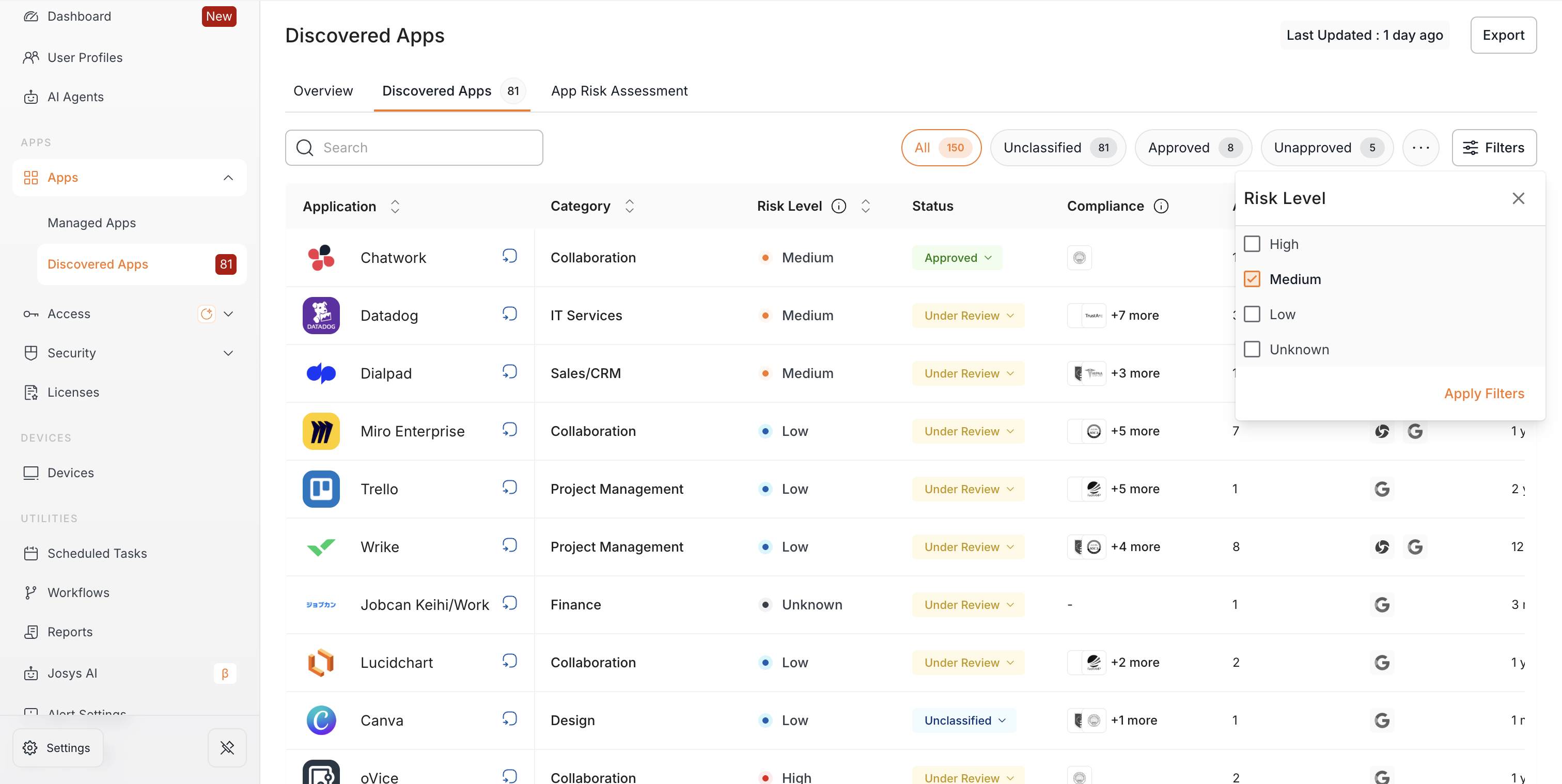Filter by Unapproved apps pill
This screenshot has width=1562, height=784.
(1327, 147)
